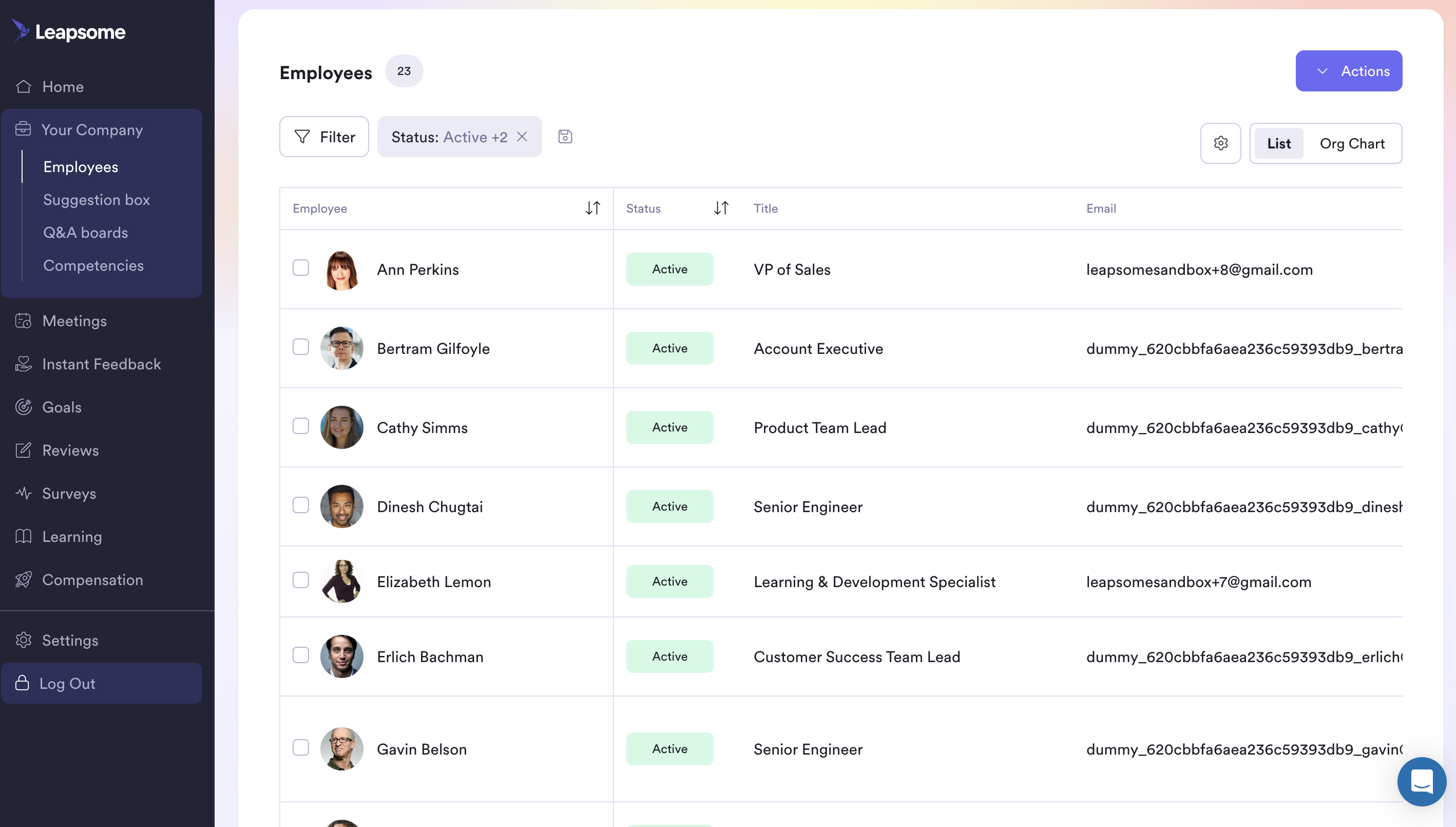Viewport: 1456px width, 827px height.
Task: Click Active status for Ann Perkins
Action: (670, 269)
